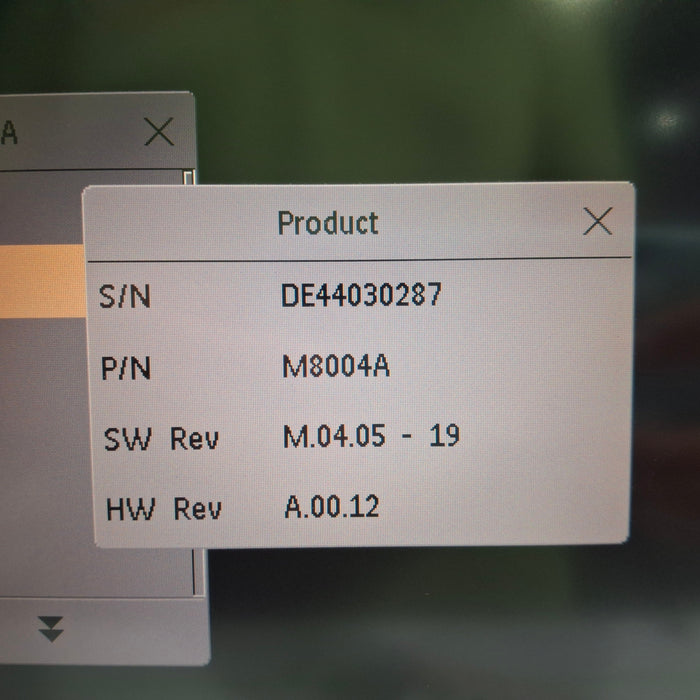Click the SW Rev label

[x=161, y=439]
